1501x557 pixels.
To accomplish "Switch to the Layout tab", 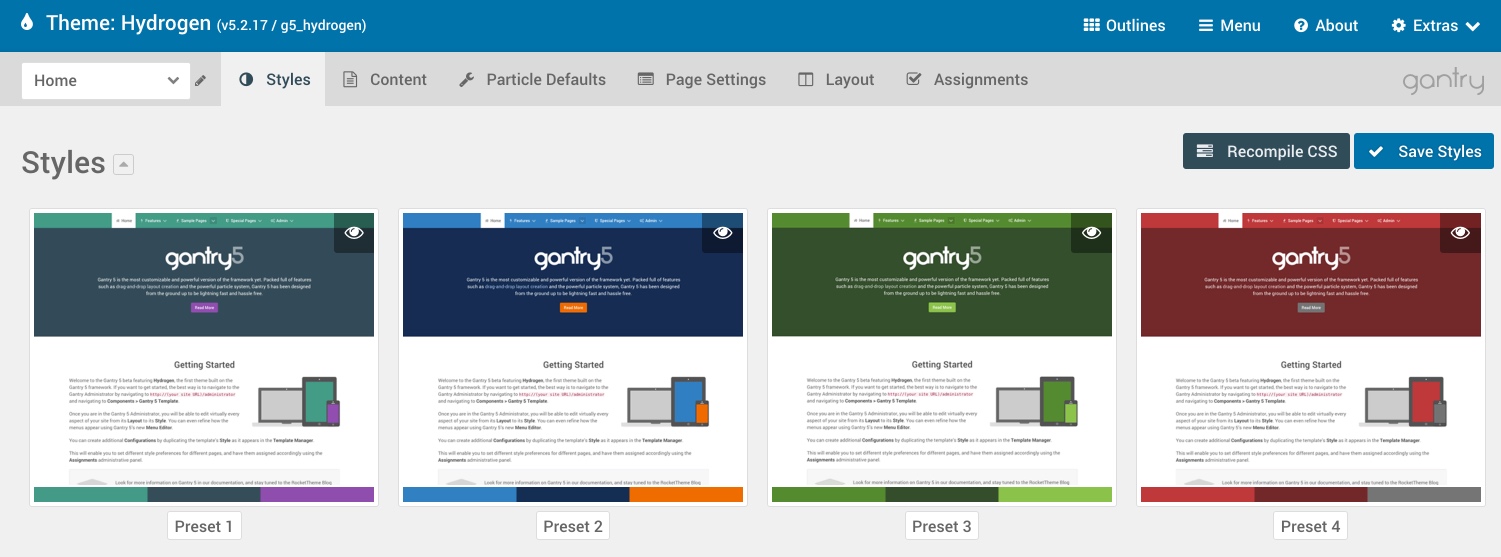I will (x=836, y=80).
